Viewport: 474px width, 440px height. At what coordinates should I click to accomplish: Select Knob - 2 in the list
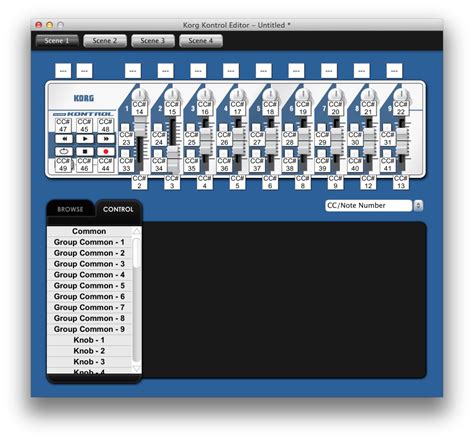[89, 351]
